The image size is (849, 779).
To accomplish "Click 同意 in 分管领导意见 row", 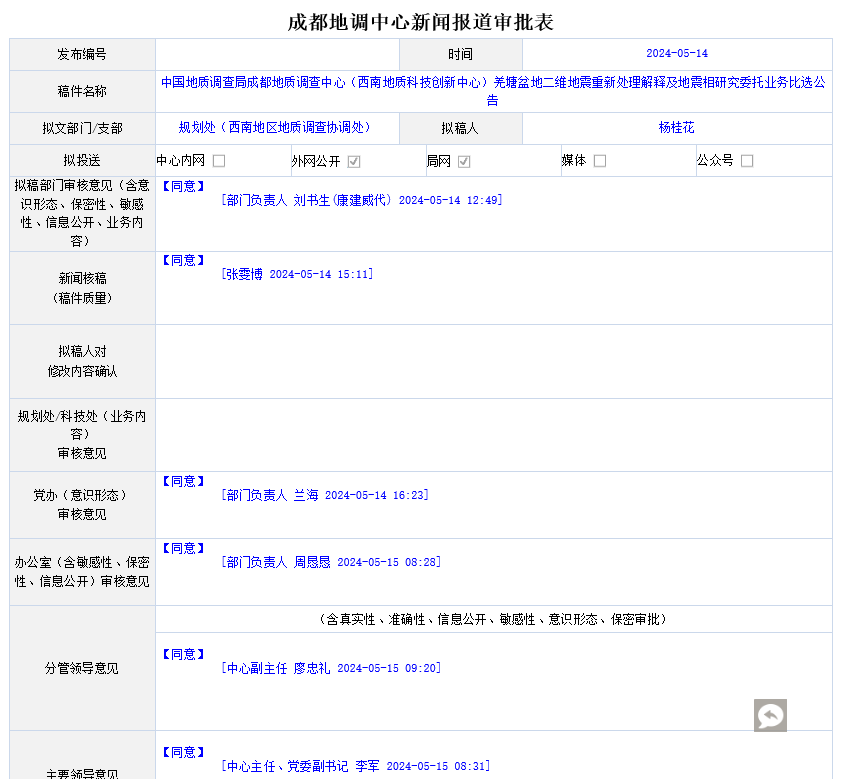I will [x=184, y=655].
